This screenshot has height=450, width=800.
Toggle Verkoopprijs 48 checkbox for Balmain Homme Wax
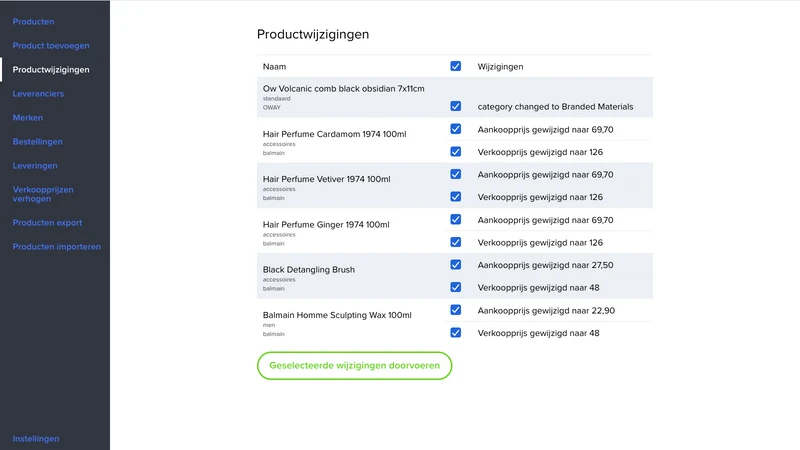[x=456, y=333]
